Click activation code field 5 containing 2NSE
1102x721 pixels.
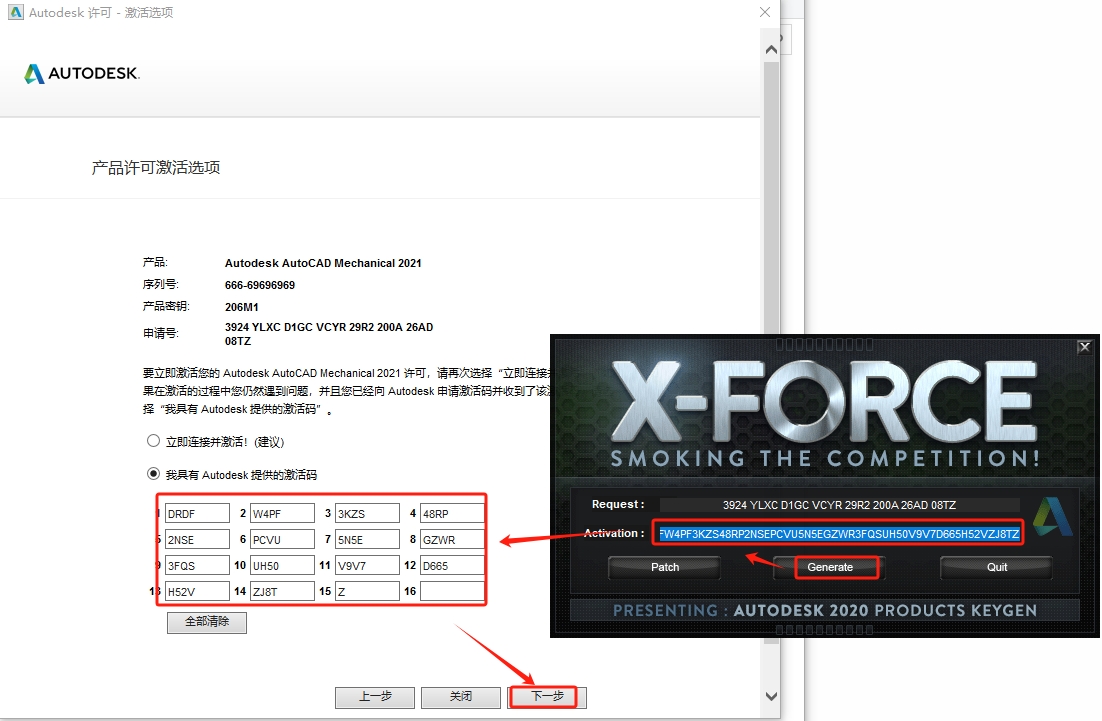197,540
